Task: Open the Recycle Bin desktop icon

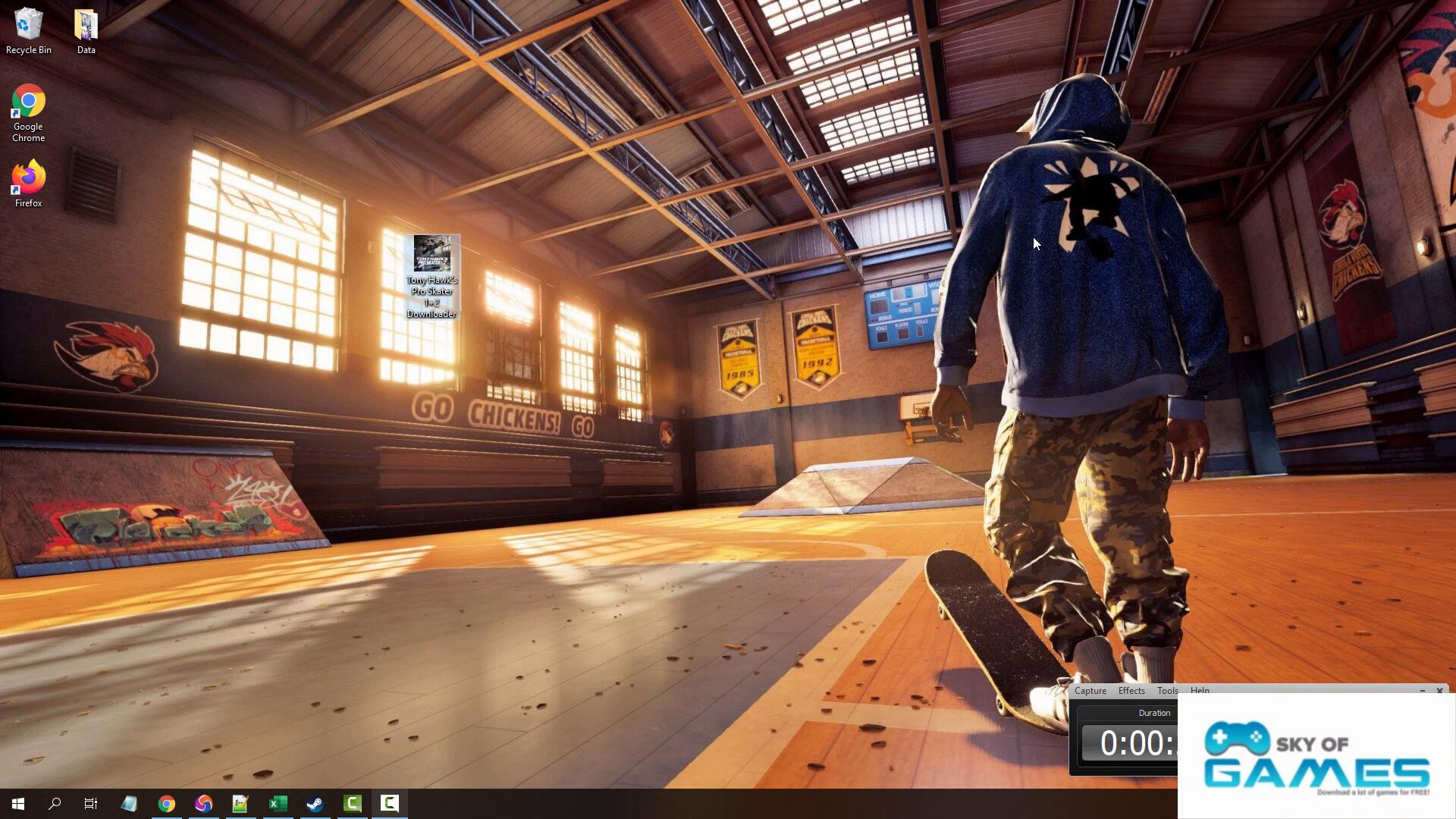Action: [28, 32]
